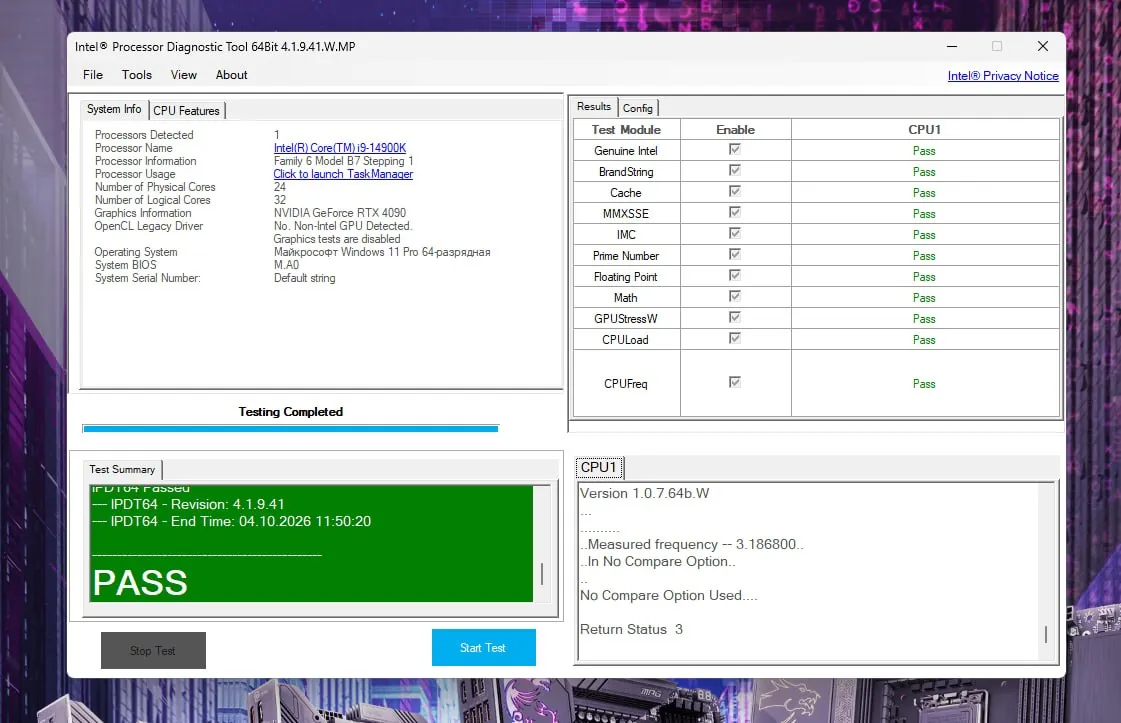Screen dimensions: 1121x723
Task: Click the testing progress bar
Action: tap(290, 428)
